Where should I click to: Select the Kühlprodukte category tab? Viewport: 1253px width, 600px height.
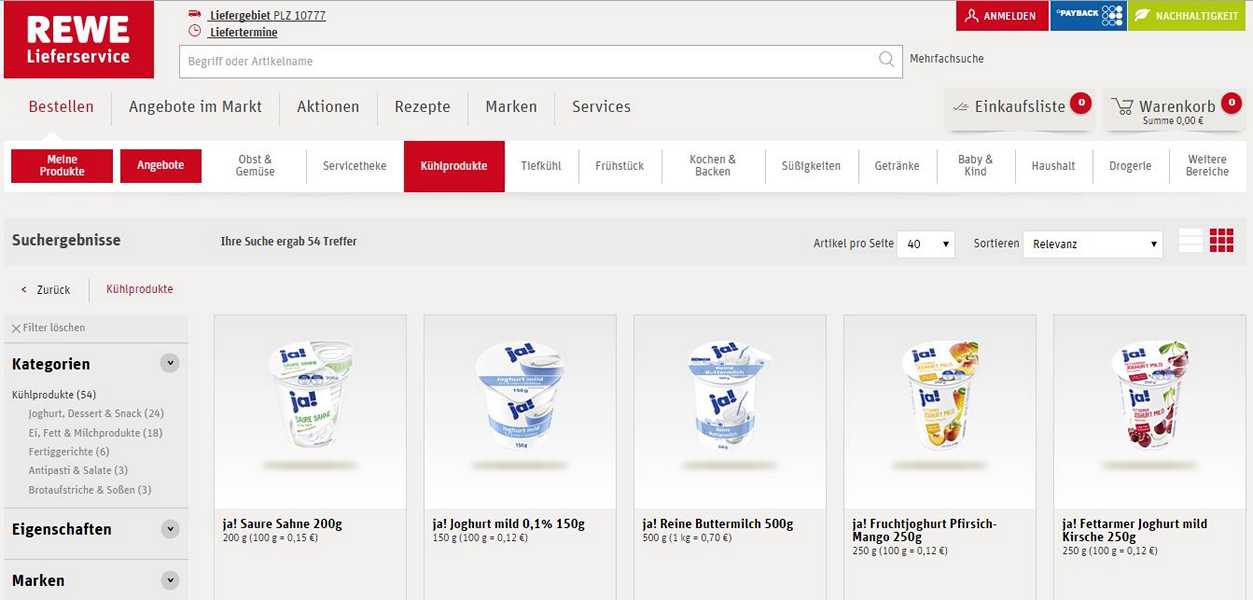point(454,166)
